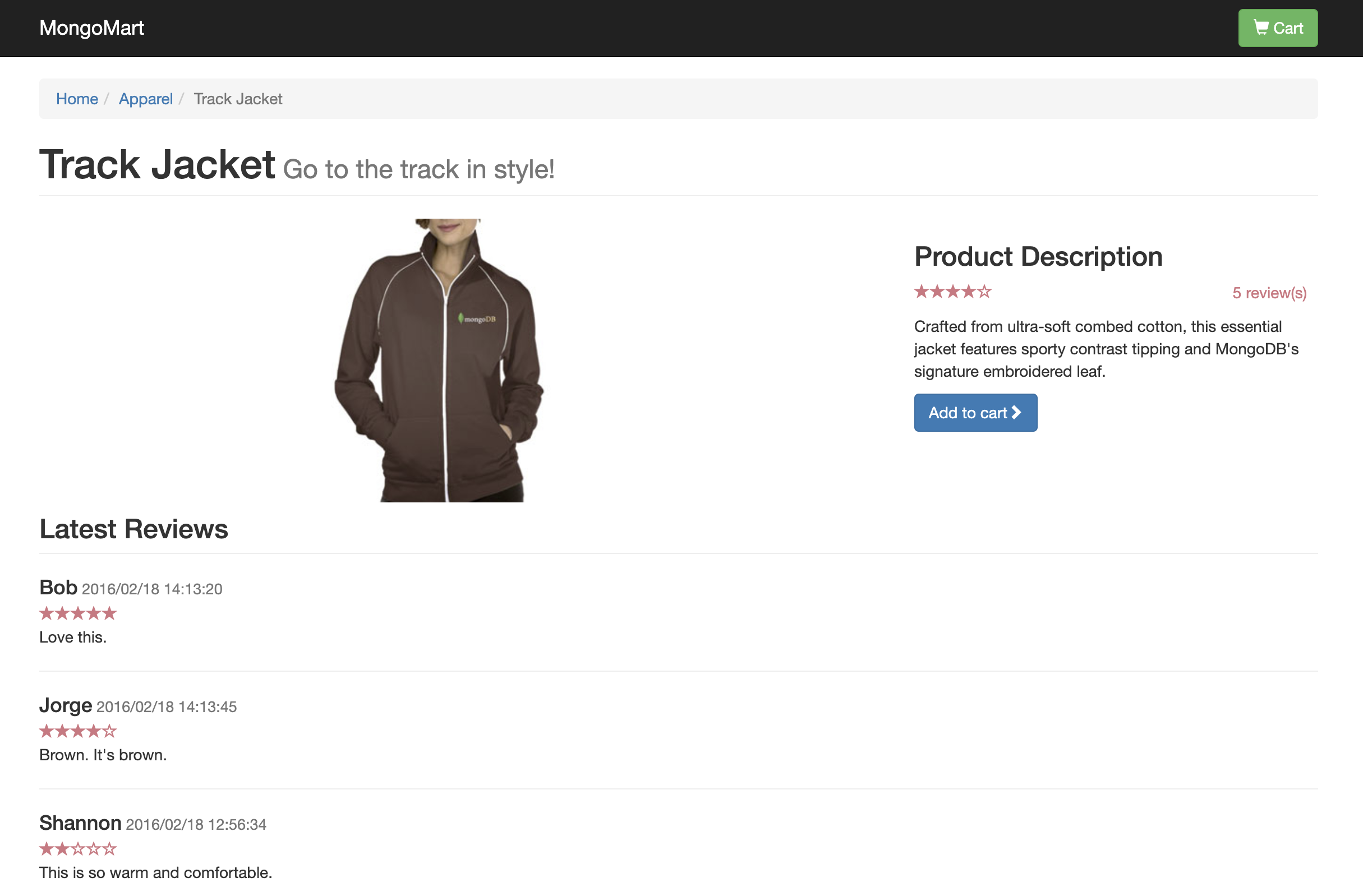Screen dimensions: 1363x896
Task: Click the chevron arrow on Add to cart
Action: coord(1015,412)
